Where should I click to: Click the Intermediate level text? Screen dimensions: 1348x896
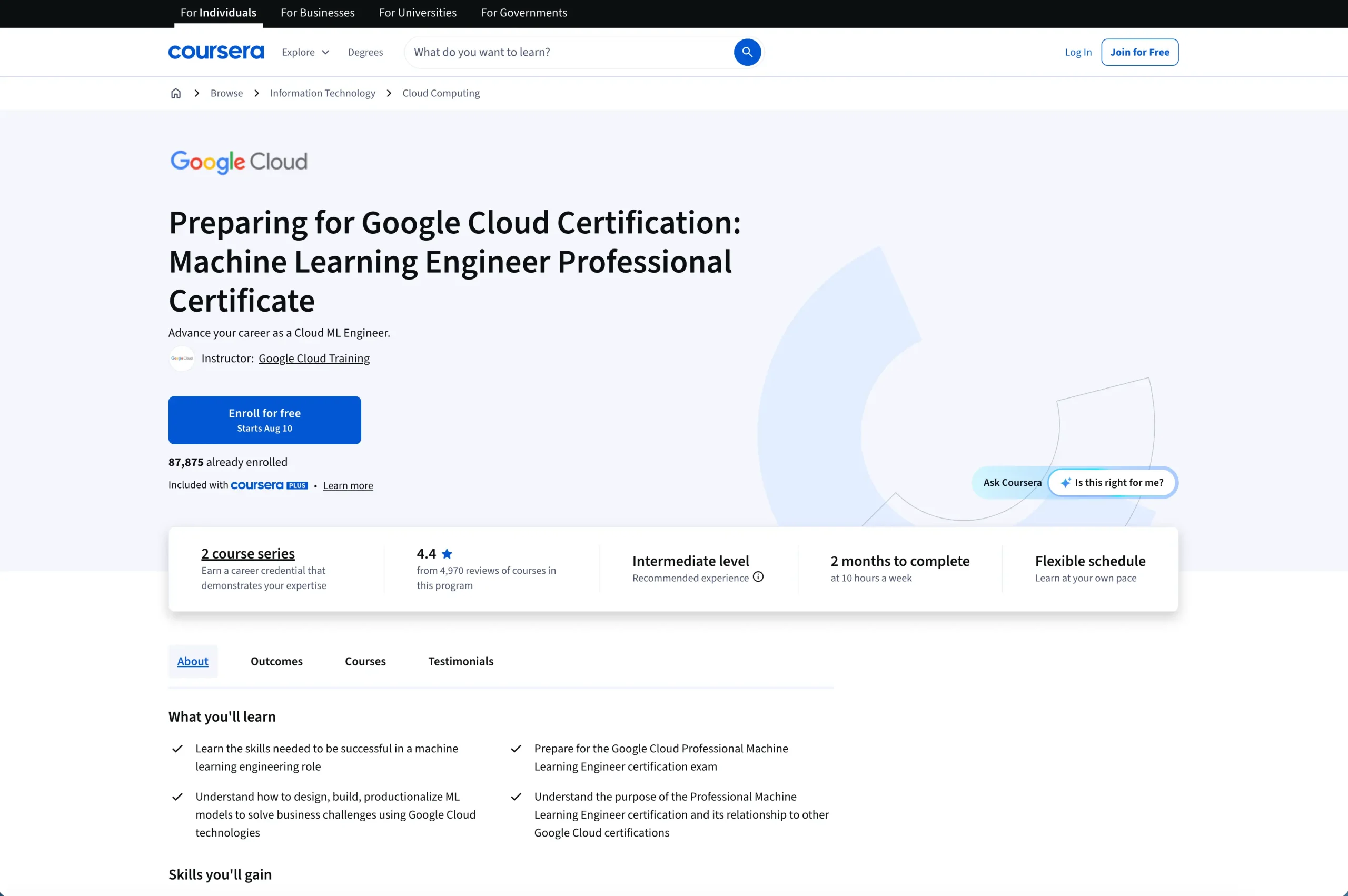click(x=690, y=561)
